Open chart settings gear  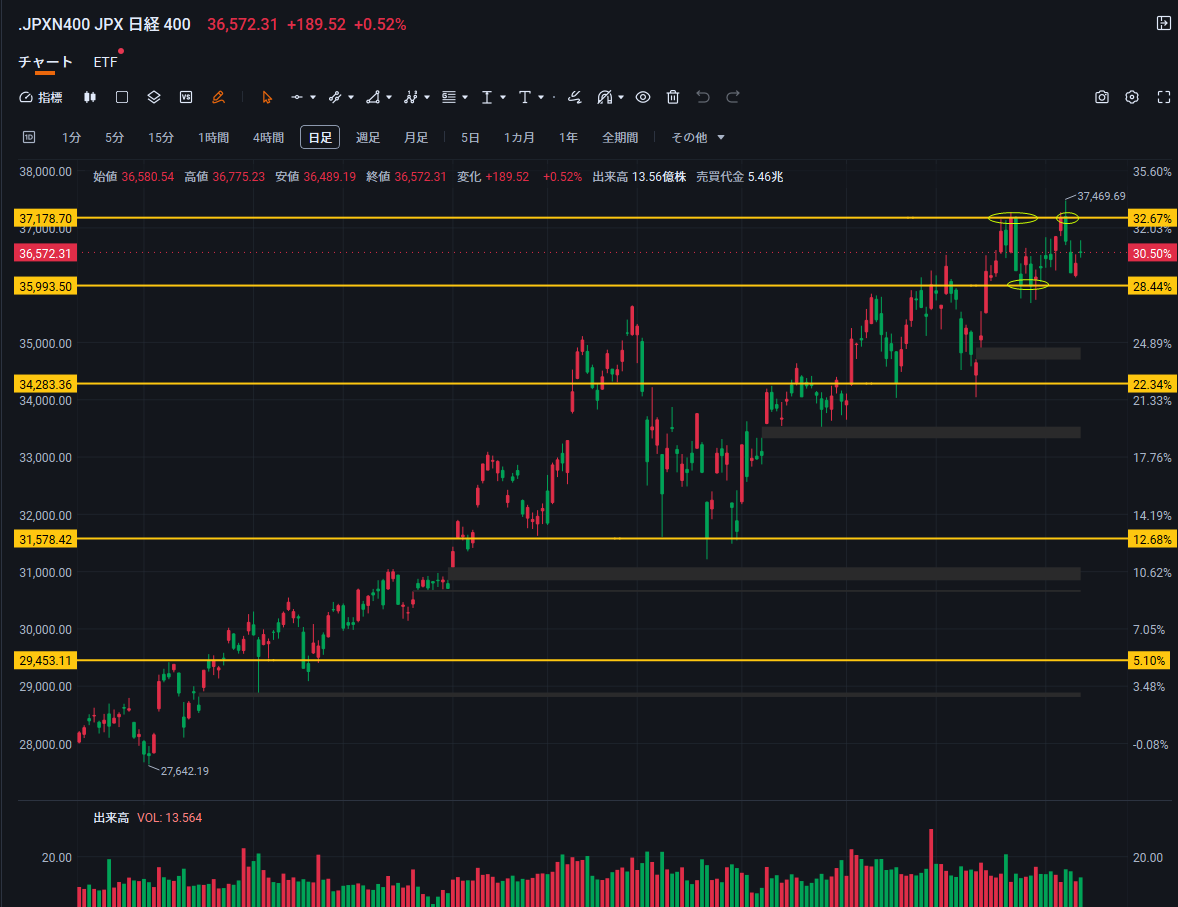click(x=1132, y=97)
